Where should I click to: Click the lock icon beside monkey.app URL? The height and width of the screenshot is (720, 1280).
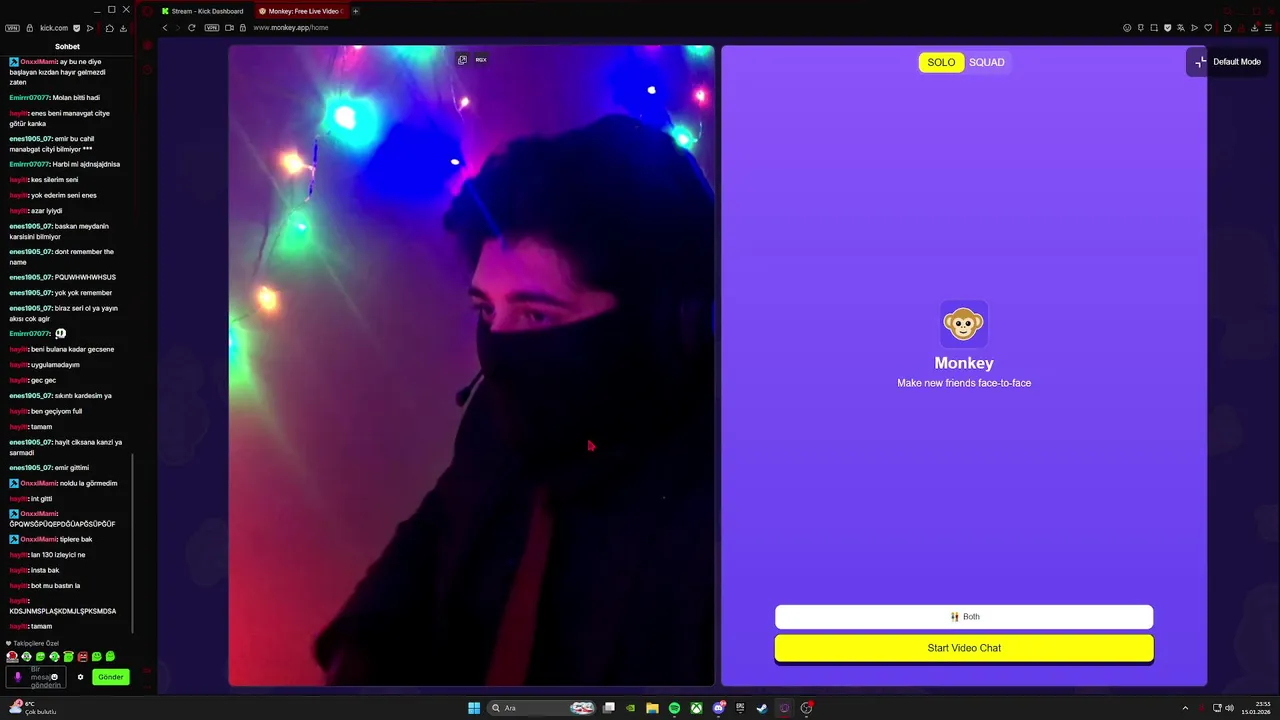coord(243,28)
